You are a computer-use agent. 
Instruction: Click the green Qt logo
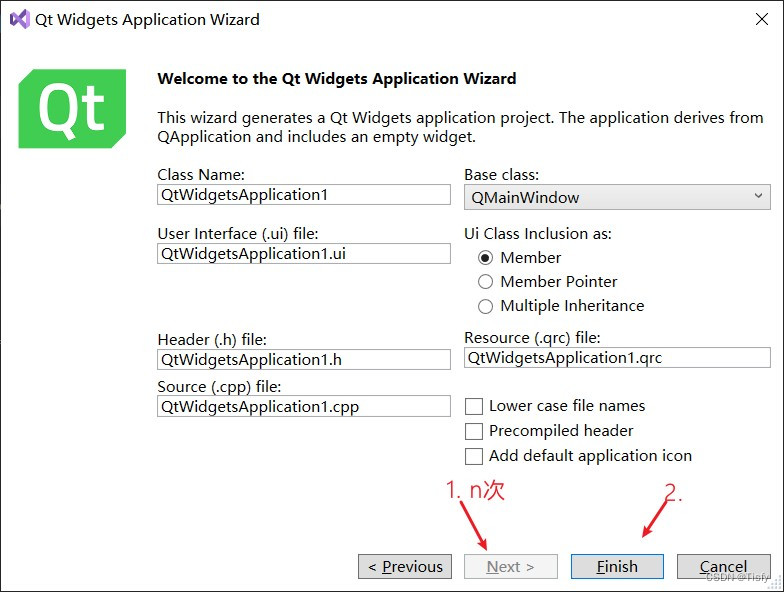coord(72,108)
